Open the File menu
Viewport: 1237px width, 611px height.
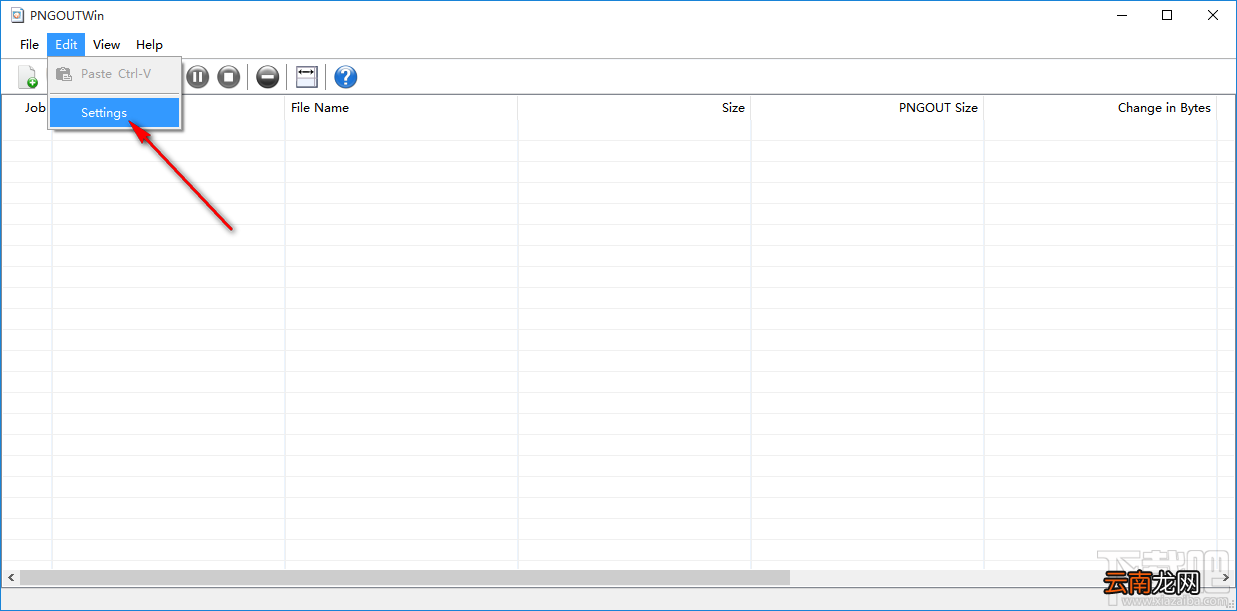[30, 45]
